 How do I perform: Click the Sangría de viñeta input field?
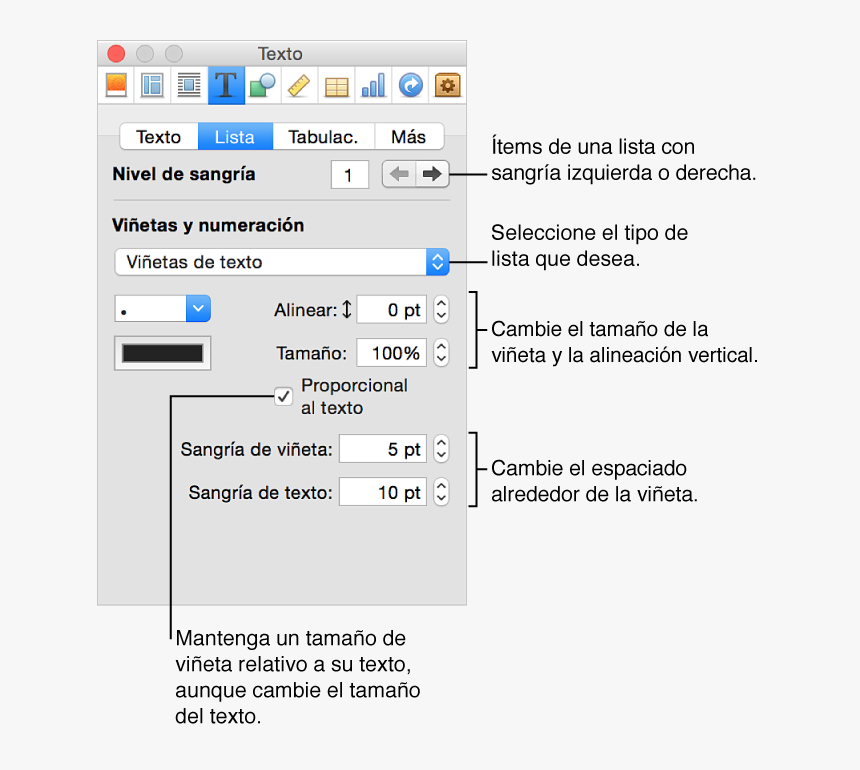tap(382, 449)
